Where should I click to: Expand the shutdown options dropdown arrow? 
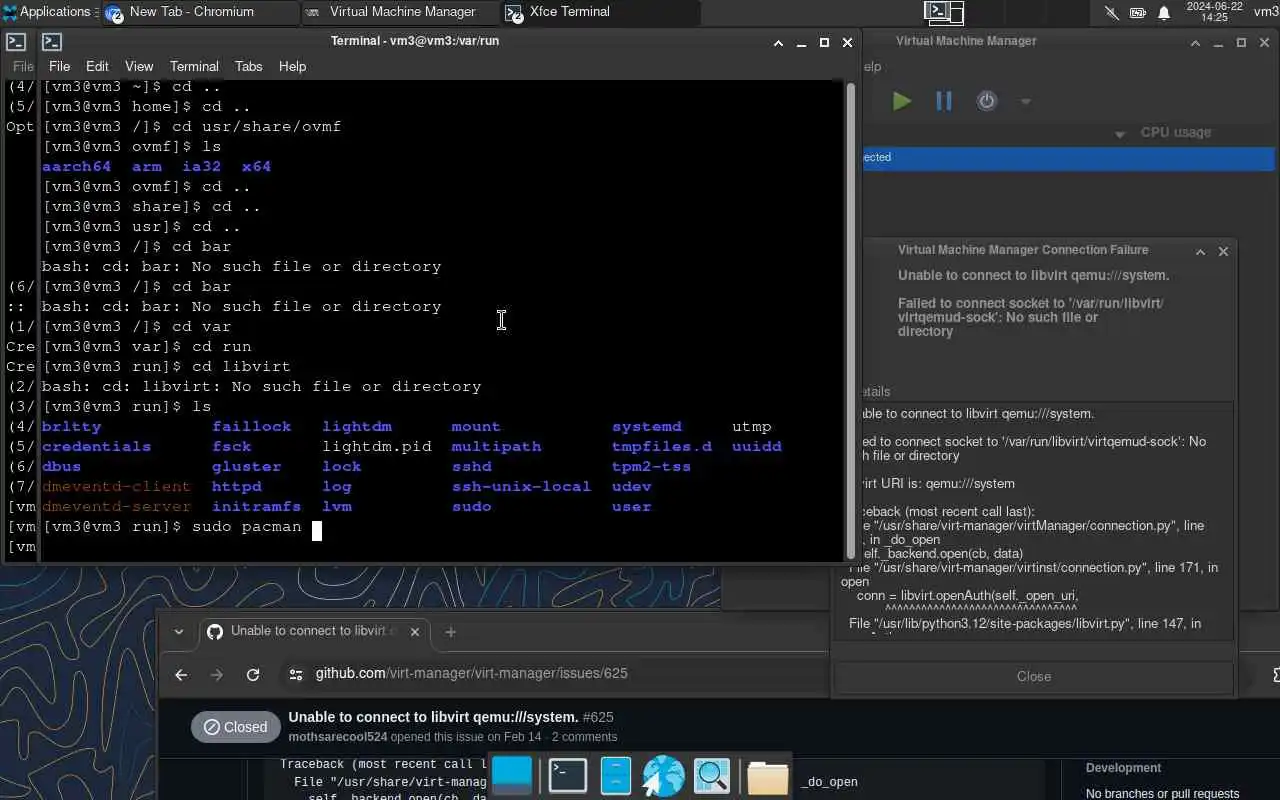[1025, 101]
